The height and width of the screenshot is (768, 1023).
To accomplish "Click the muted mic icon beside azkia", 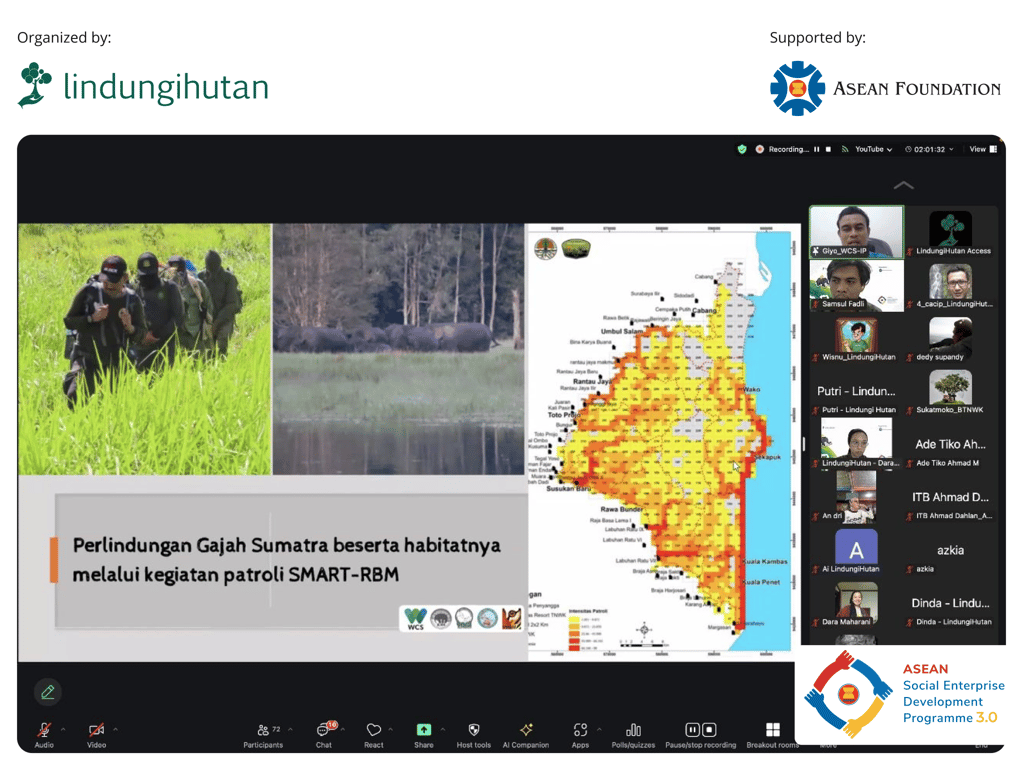I will pos(909,569).
